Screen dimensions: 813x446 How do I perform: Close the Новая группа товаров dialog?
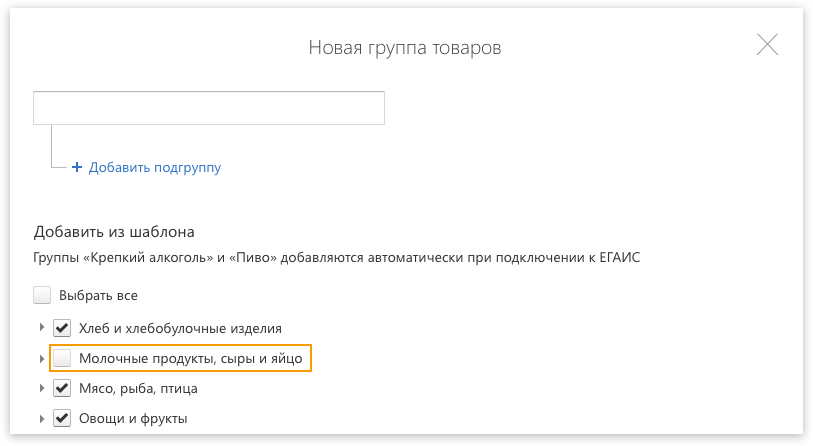767,45
